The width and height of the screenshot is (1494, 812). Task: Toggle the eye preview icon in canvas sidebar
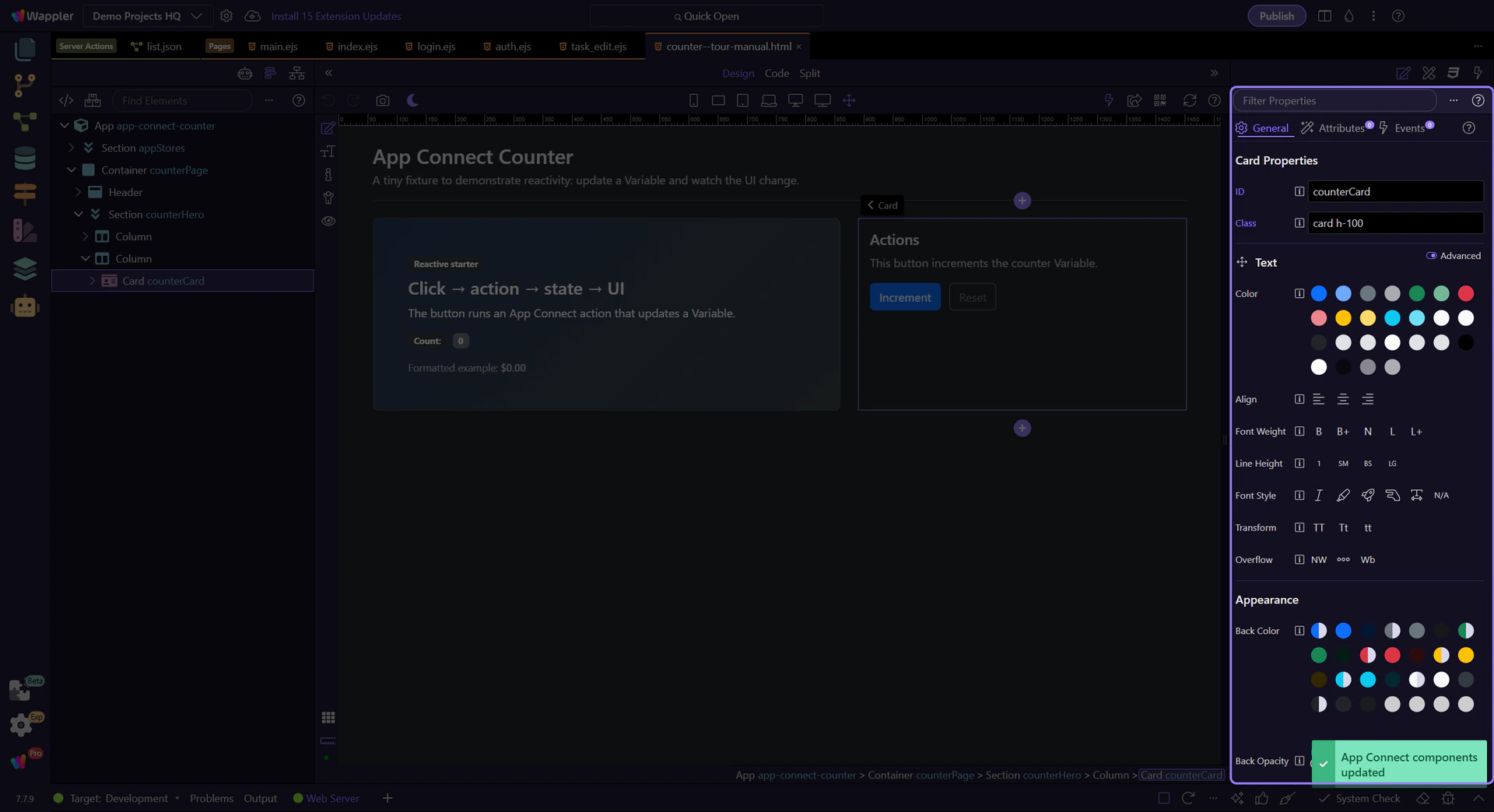pyautogui.click(x=328, y=221)
